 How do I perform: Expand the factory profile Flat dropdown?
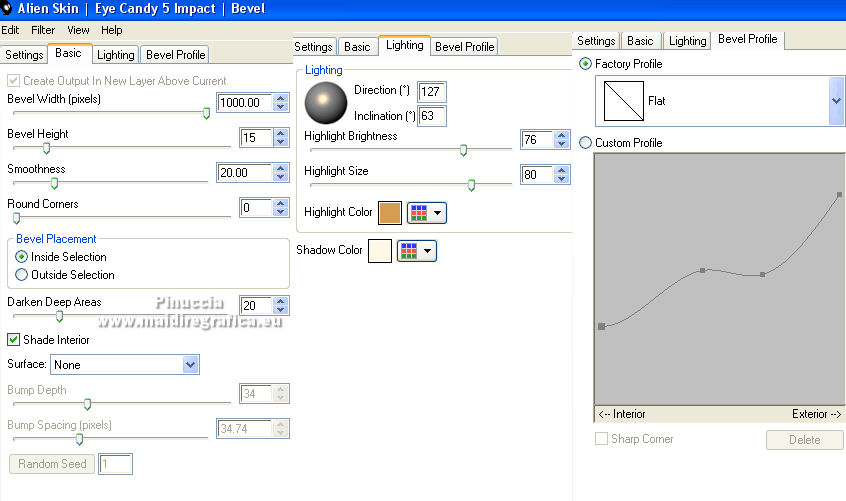coord(836,101)
